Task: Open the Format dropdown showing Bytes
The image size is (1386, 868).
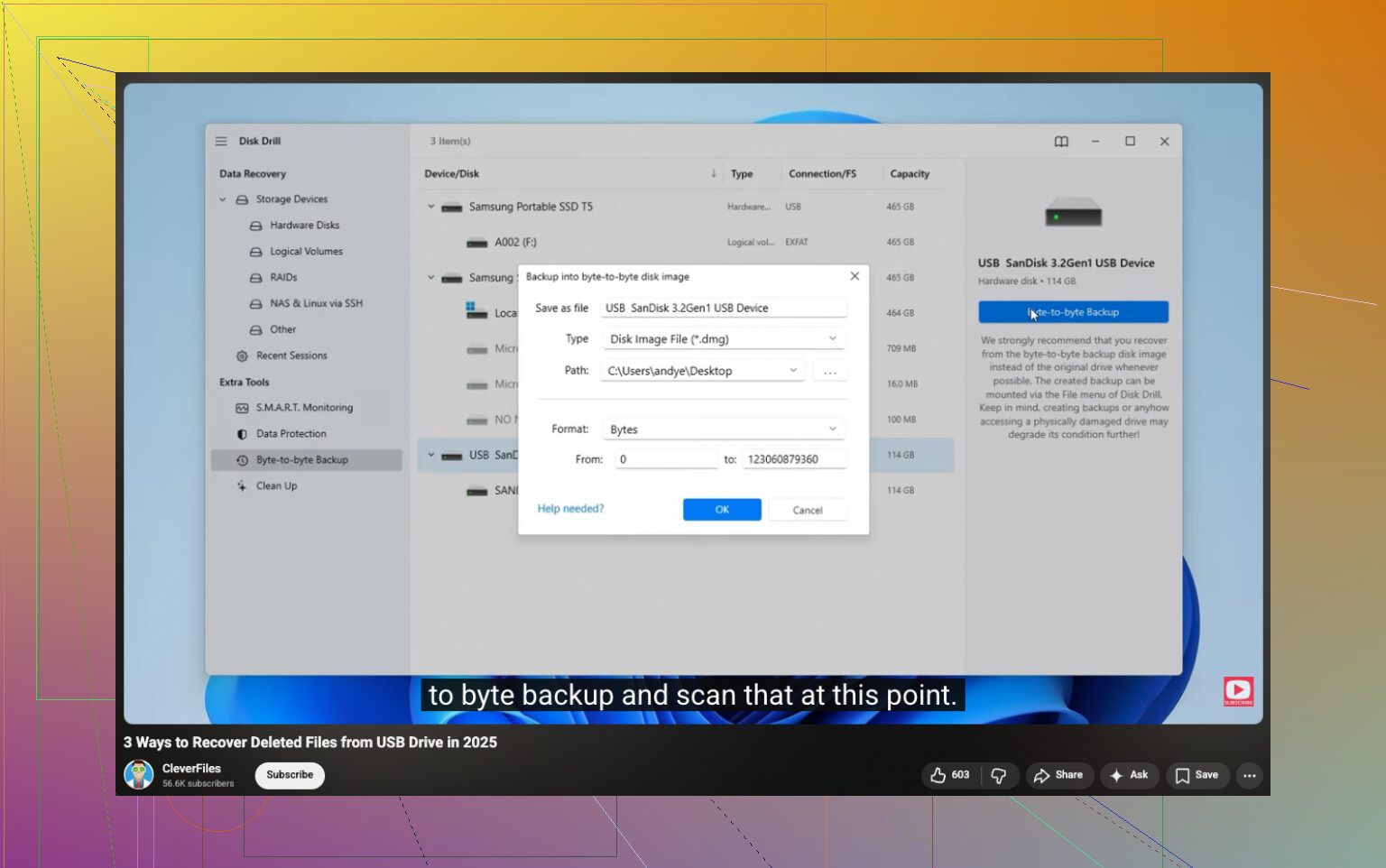Action: (724, 429)
